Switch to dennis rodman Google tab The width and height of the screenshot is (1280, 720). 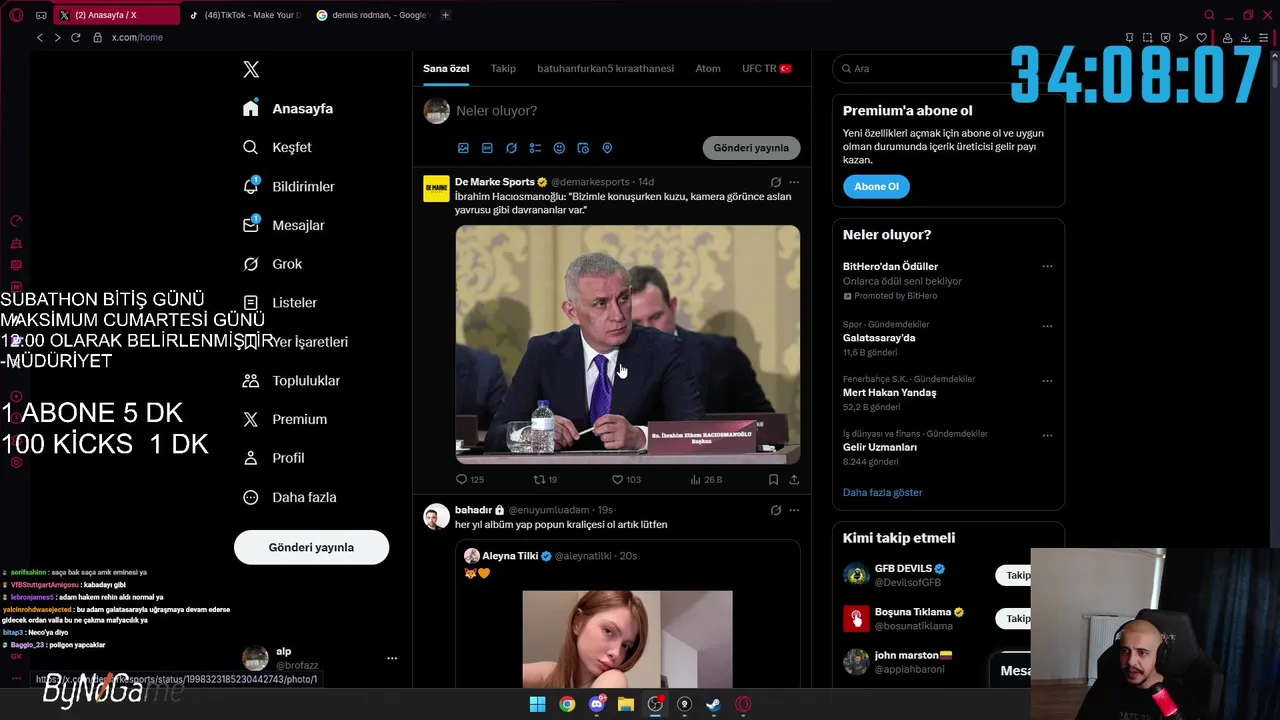point(371,15)
